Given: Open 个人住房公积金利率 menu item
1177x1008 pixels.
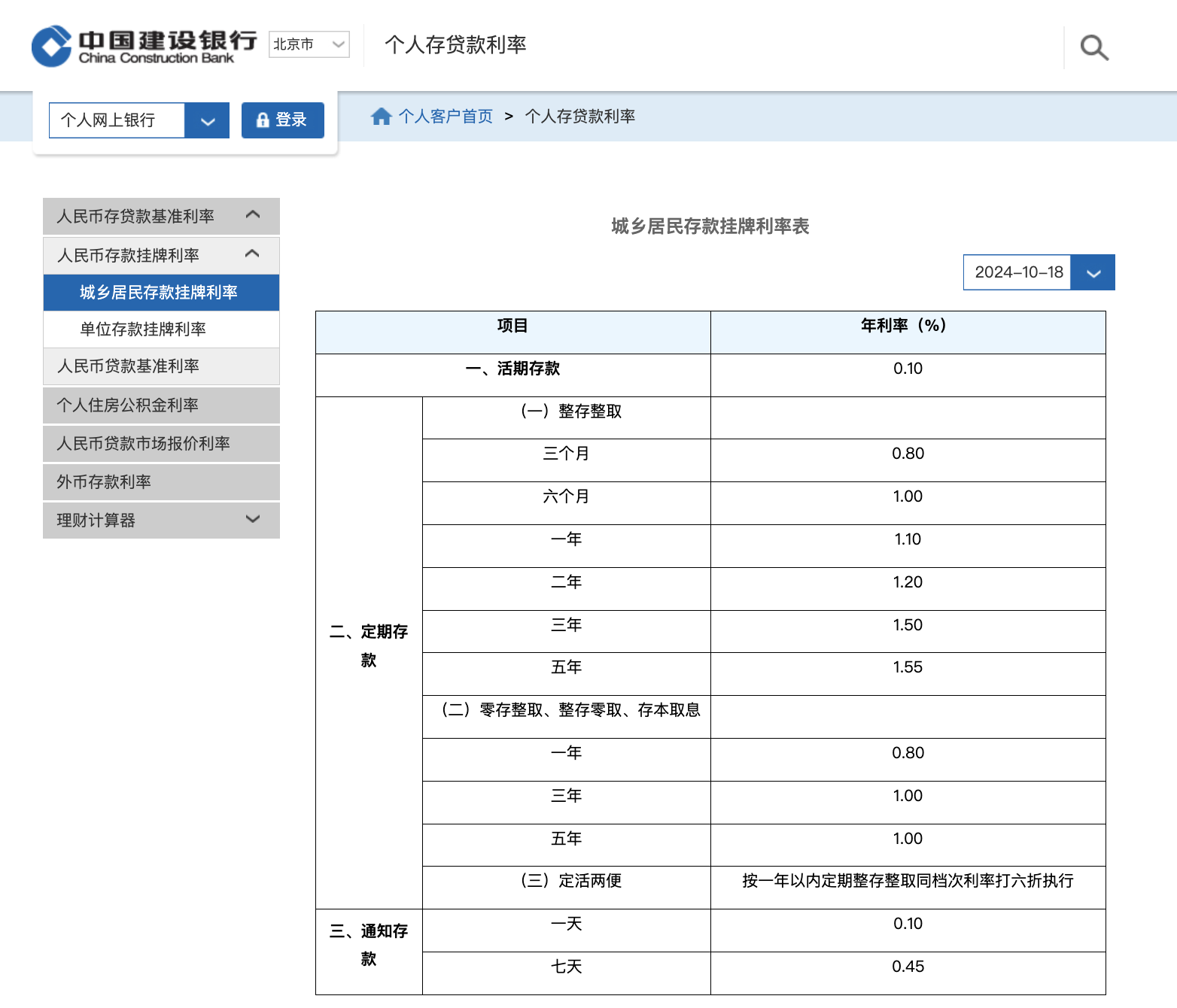Looking at the screenshot, I should 128,405.
